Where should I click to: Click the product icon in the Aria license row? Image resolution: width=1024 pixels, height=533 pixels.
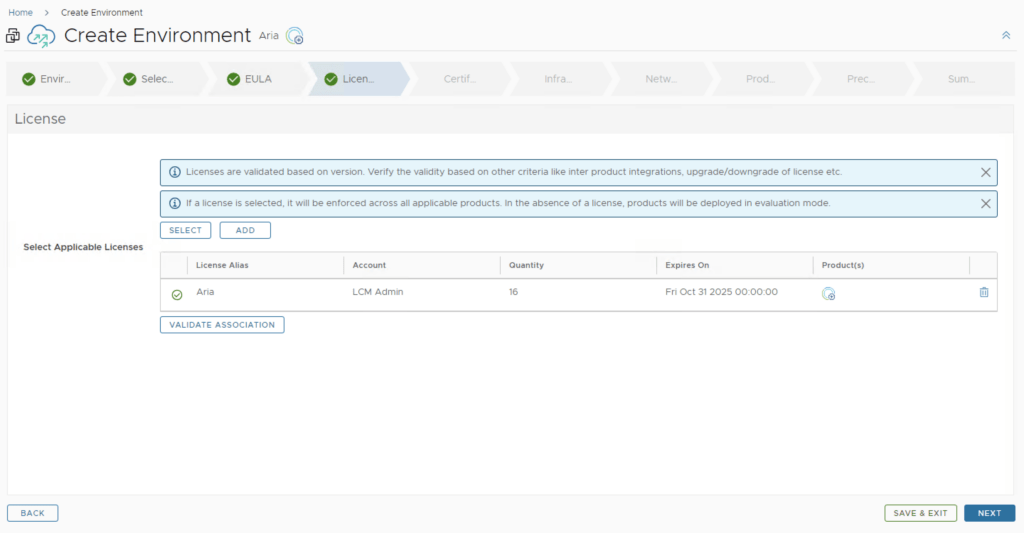coord(828,293)
